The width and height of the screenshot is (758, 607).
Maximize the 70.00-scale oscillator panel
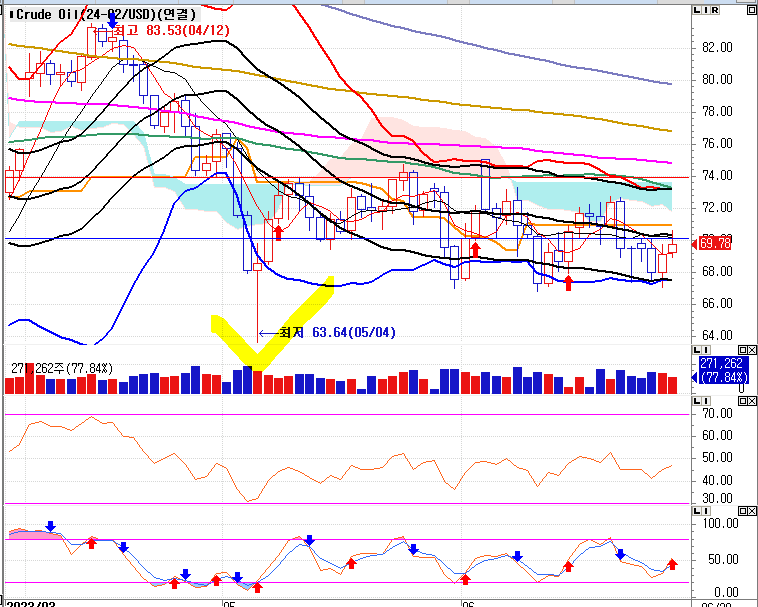tap(743, 401)
